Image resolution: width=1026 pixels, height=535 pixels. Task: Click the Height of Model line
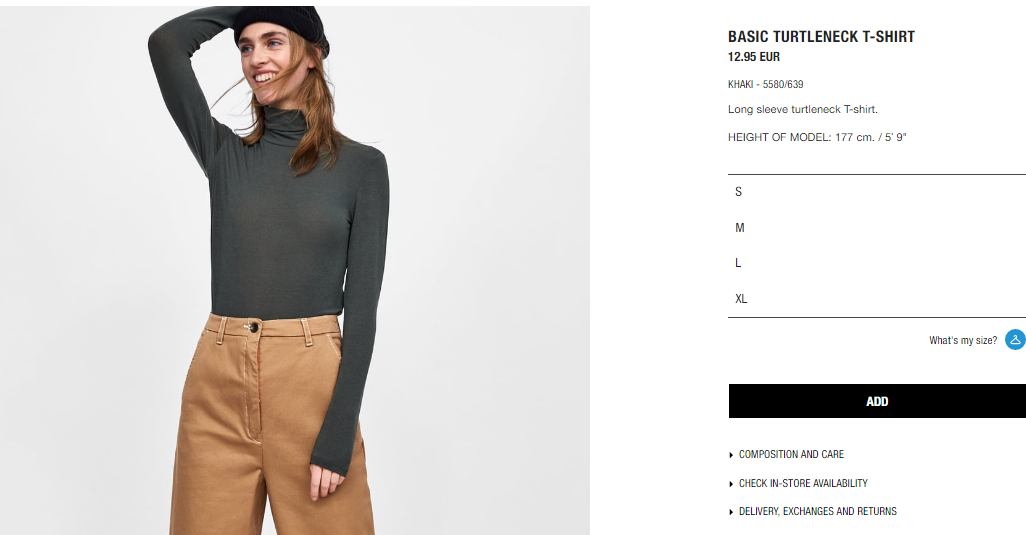[x=817, y=137]
